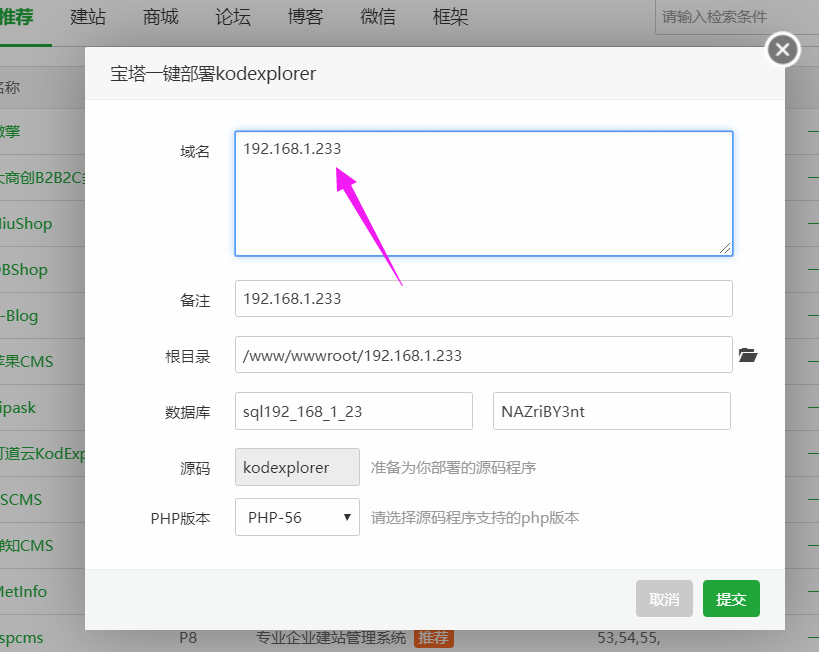Click the 专业企业建站管理系统 description
This screenshot has width=819, height=652.
tap(331, 638)
